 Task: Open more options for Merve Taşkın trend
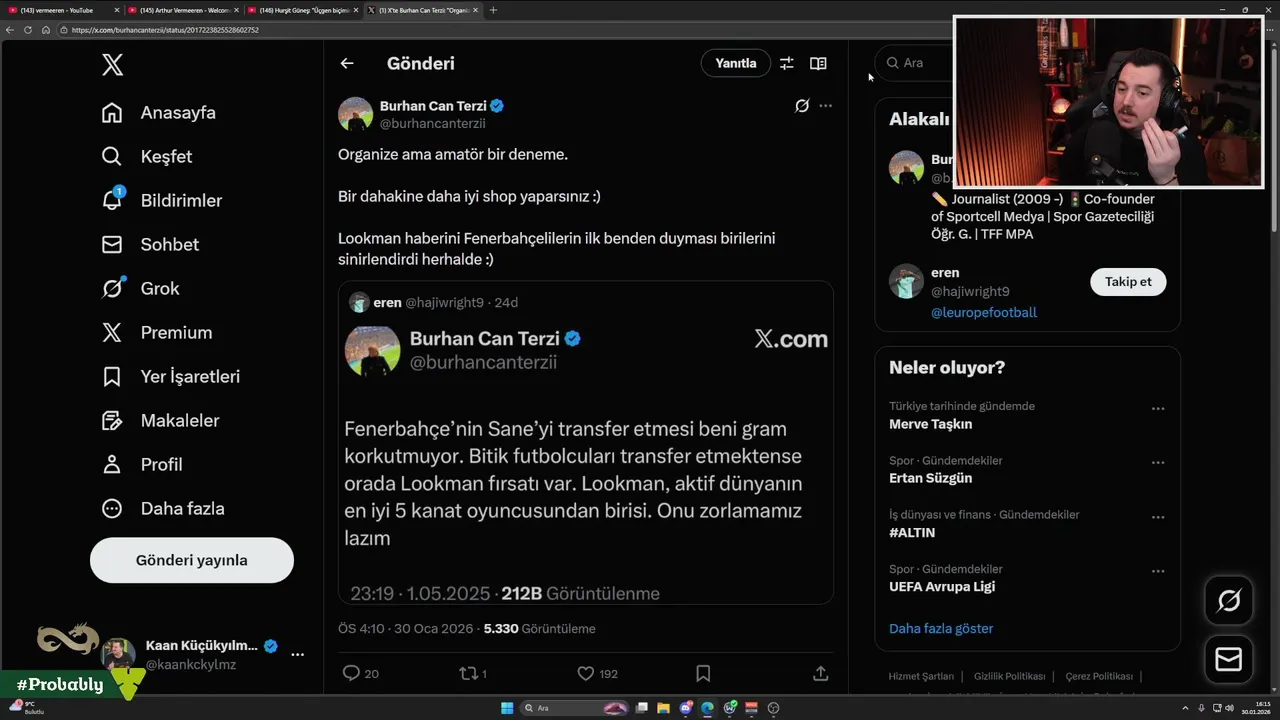pos(1158,408)
